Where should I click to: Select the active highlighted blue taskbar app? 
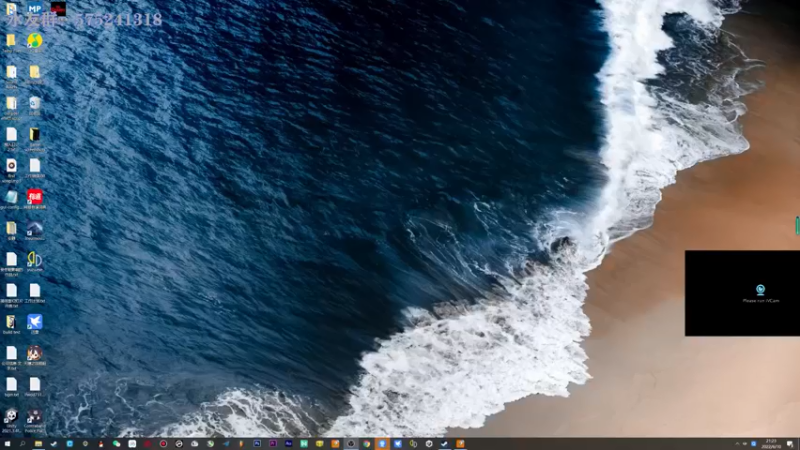point(382,444)
